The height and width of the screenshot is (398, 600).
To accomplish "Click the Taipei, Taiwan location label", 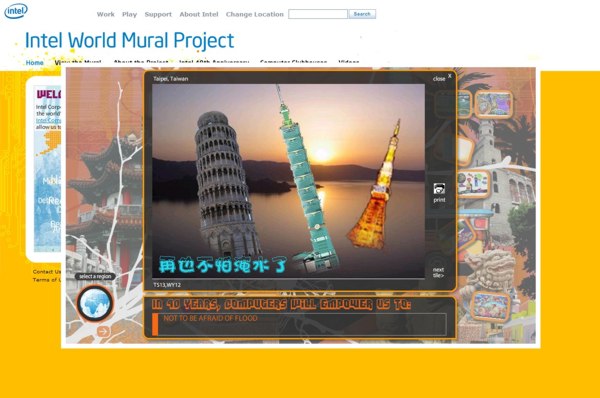I will click(171, 79).
